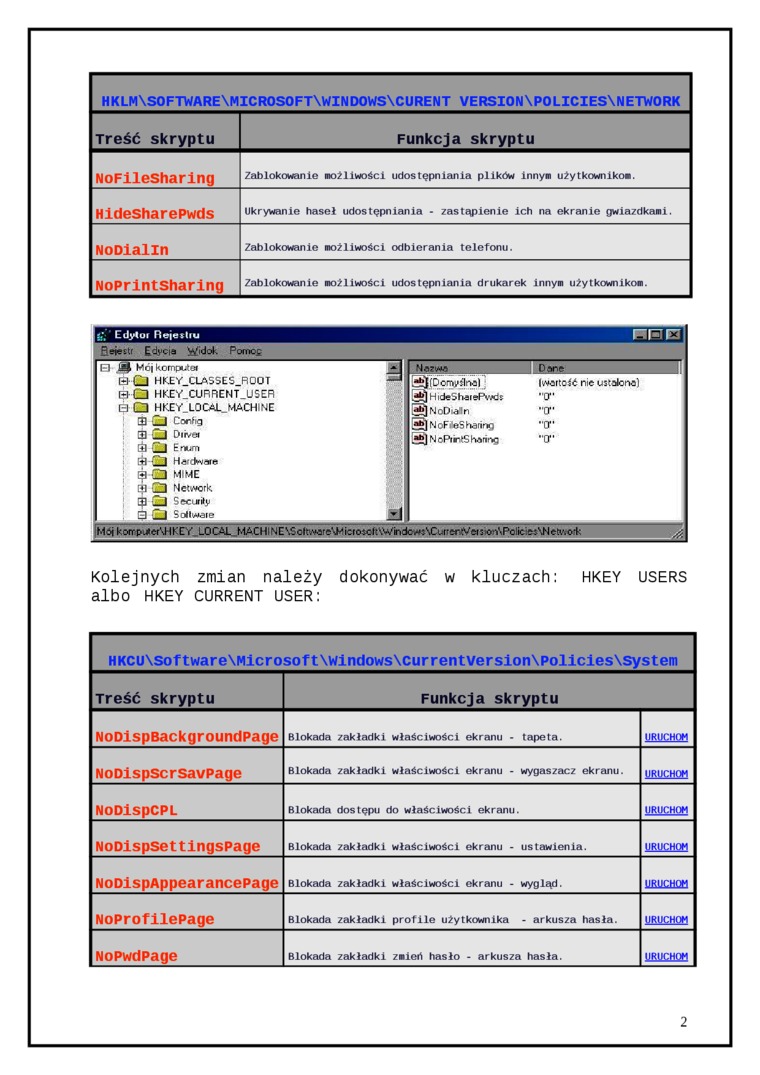
Task: Click URUCHOM link for NoDispCPL
Action: (x=666, y=810)
